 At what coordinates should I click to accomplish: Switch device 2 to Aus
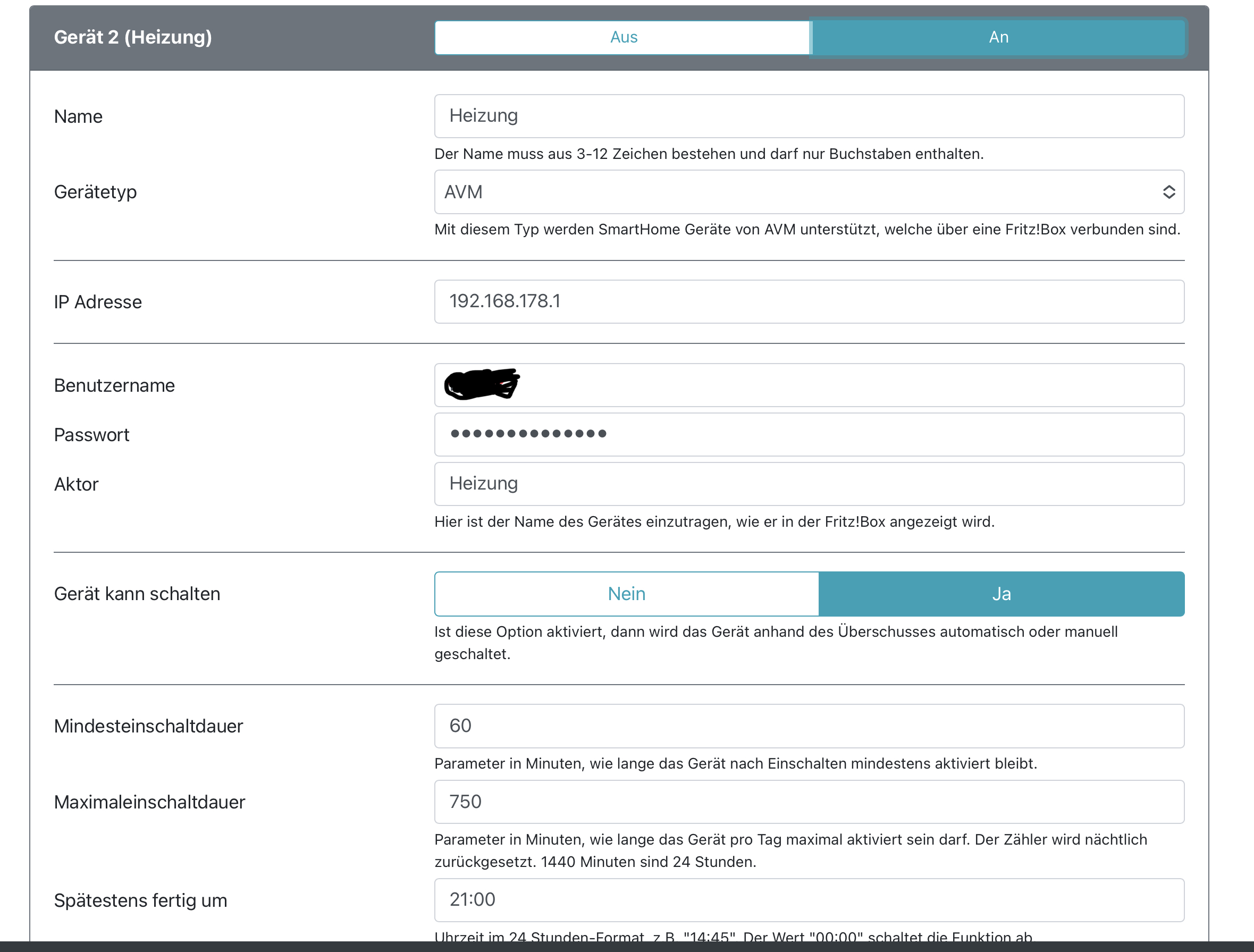622,37
